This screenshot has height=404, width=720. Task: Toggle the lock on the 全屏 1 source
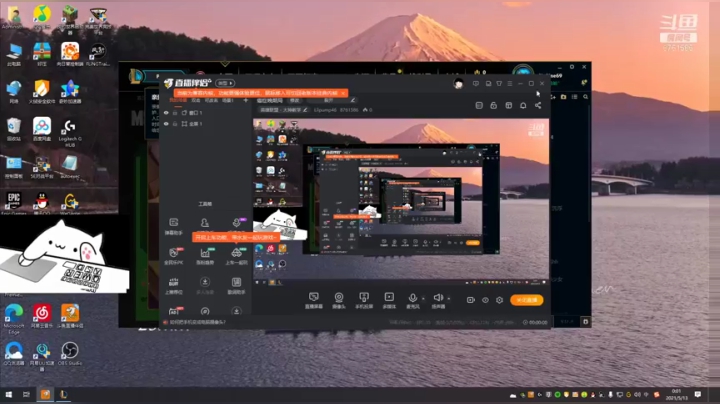point(175,124)
